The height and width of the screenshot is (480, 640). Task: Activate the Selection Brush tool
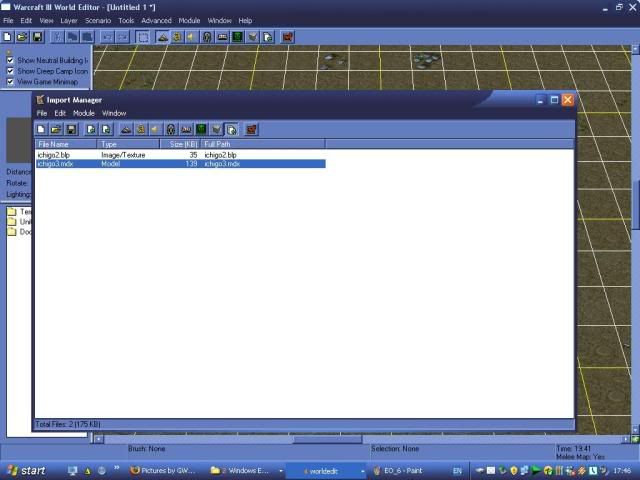coord(143,37)
